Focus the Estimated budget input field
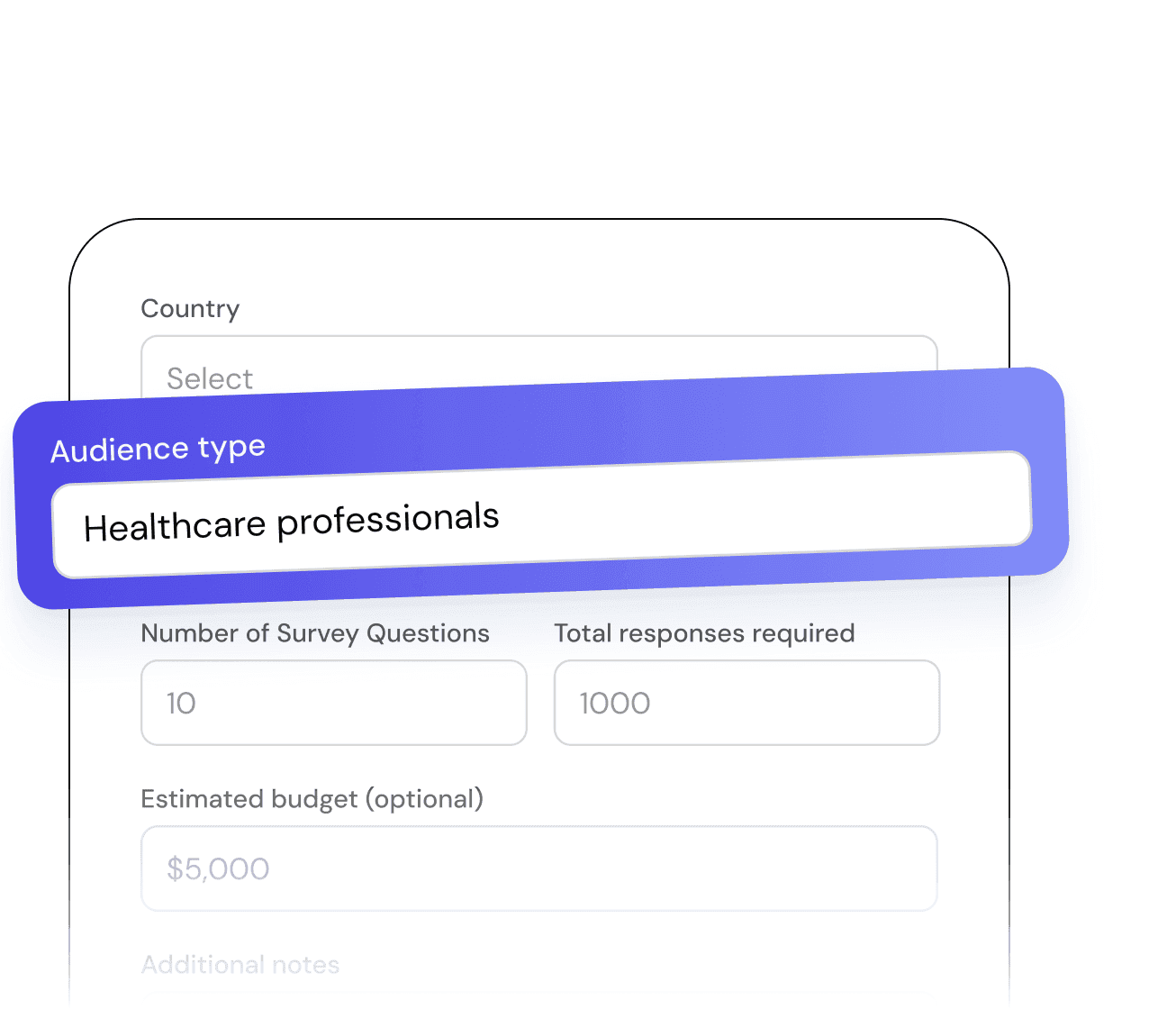 [x=538, y=868]
